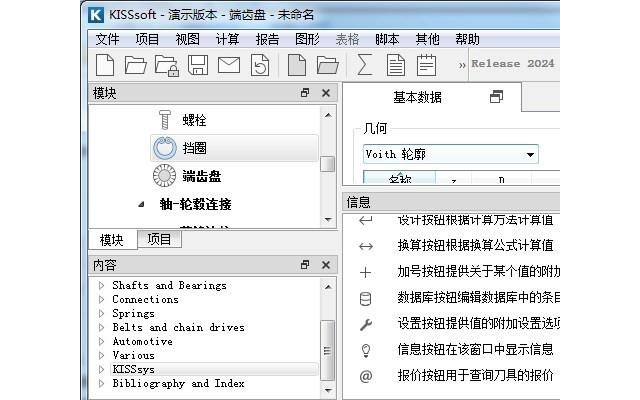This screenshot has width=640, height=400.
Task: Expand the toolbar overflow chevron
Action: click(x=462, y=65)
